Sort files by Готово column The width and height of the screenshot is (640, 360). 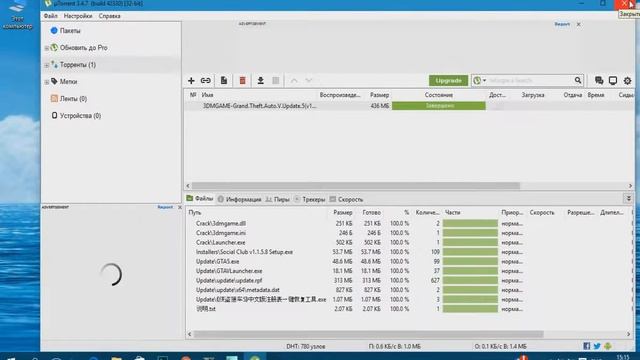coord(371,212)
